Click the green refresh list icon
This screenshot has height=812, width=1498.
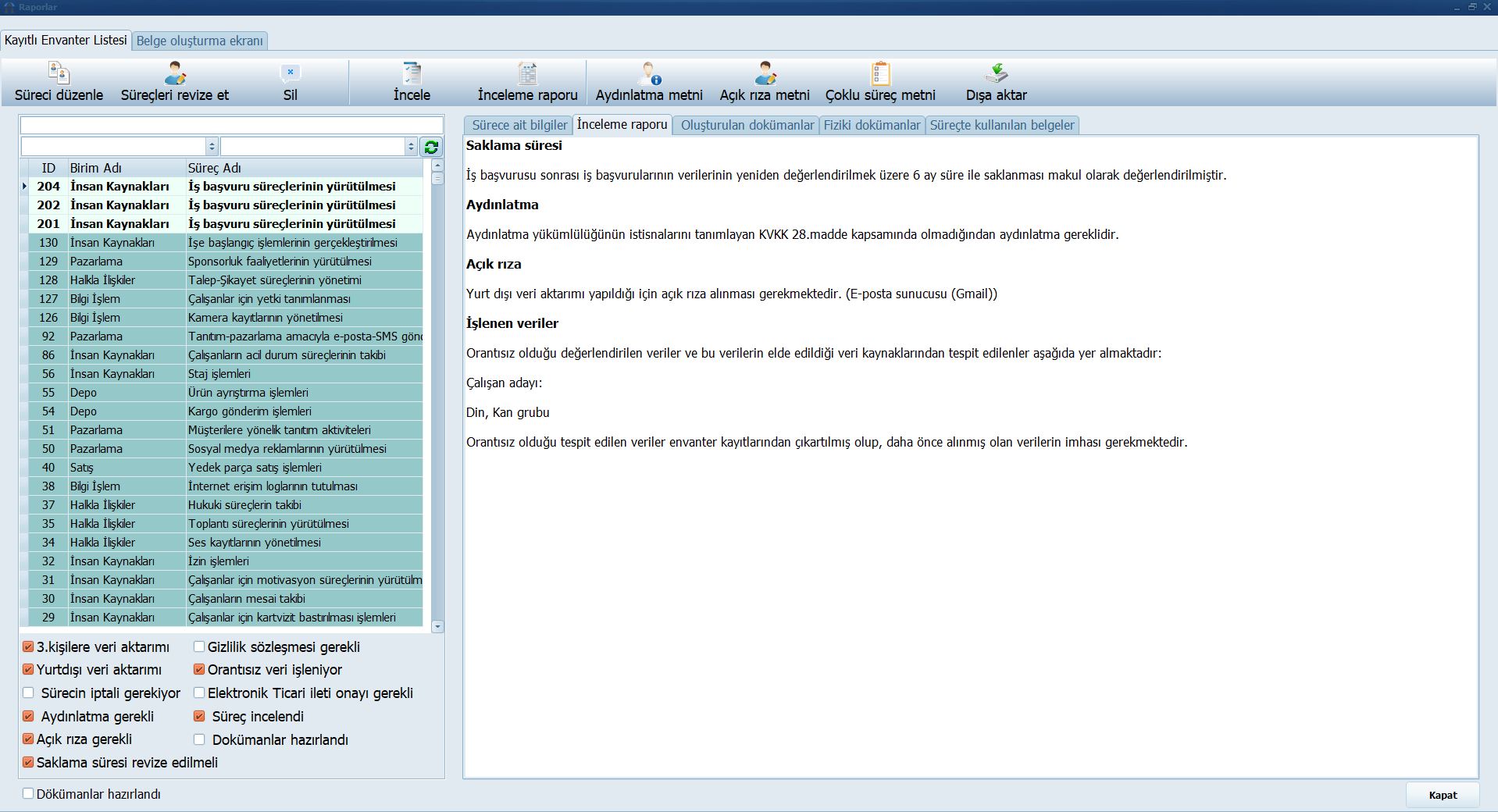click(431, 147)
